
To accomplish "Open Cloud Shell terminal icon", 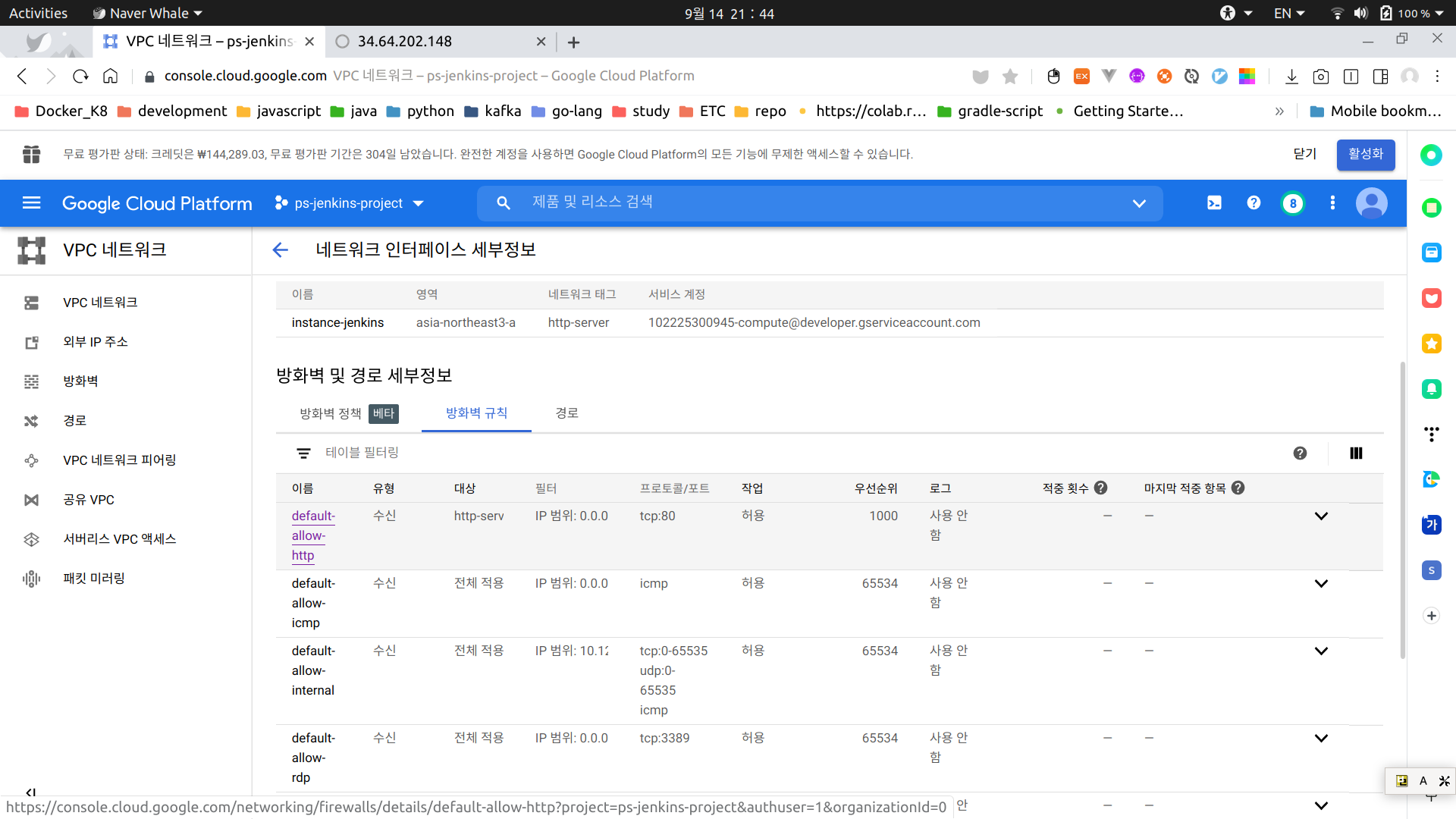I will coord(1214,202).
